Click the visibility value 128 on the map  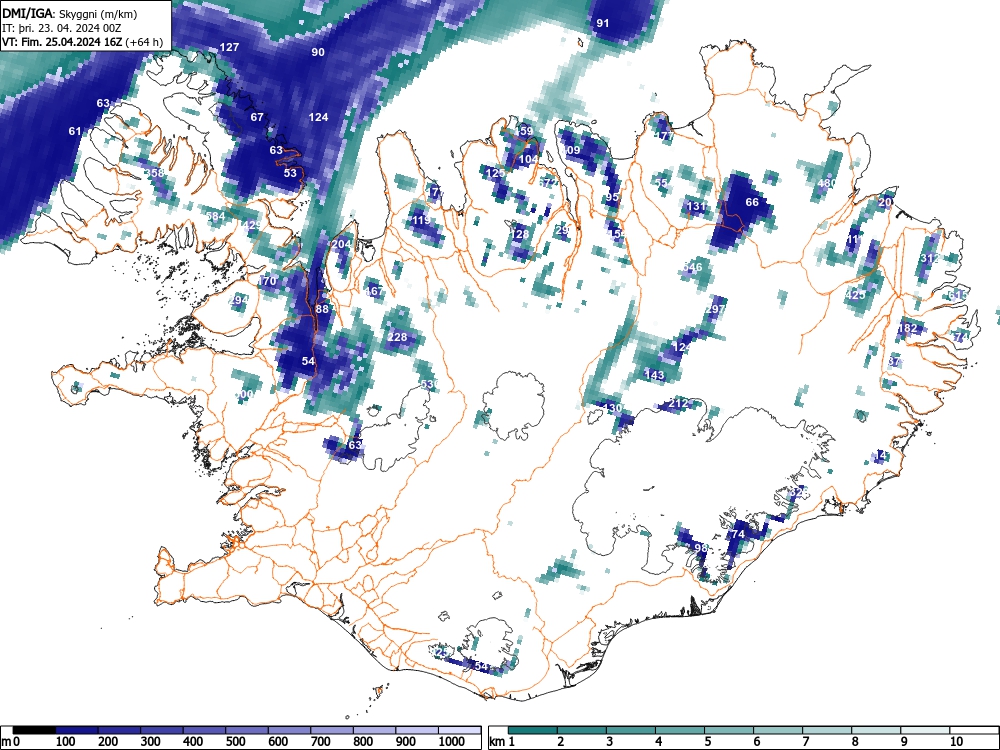(520, 235)
